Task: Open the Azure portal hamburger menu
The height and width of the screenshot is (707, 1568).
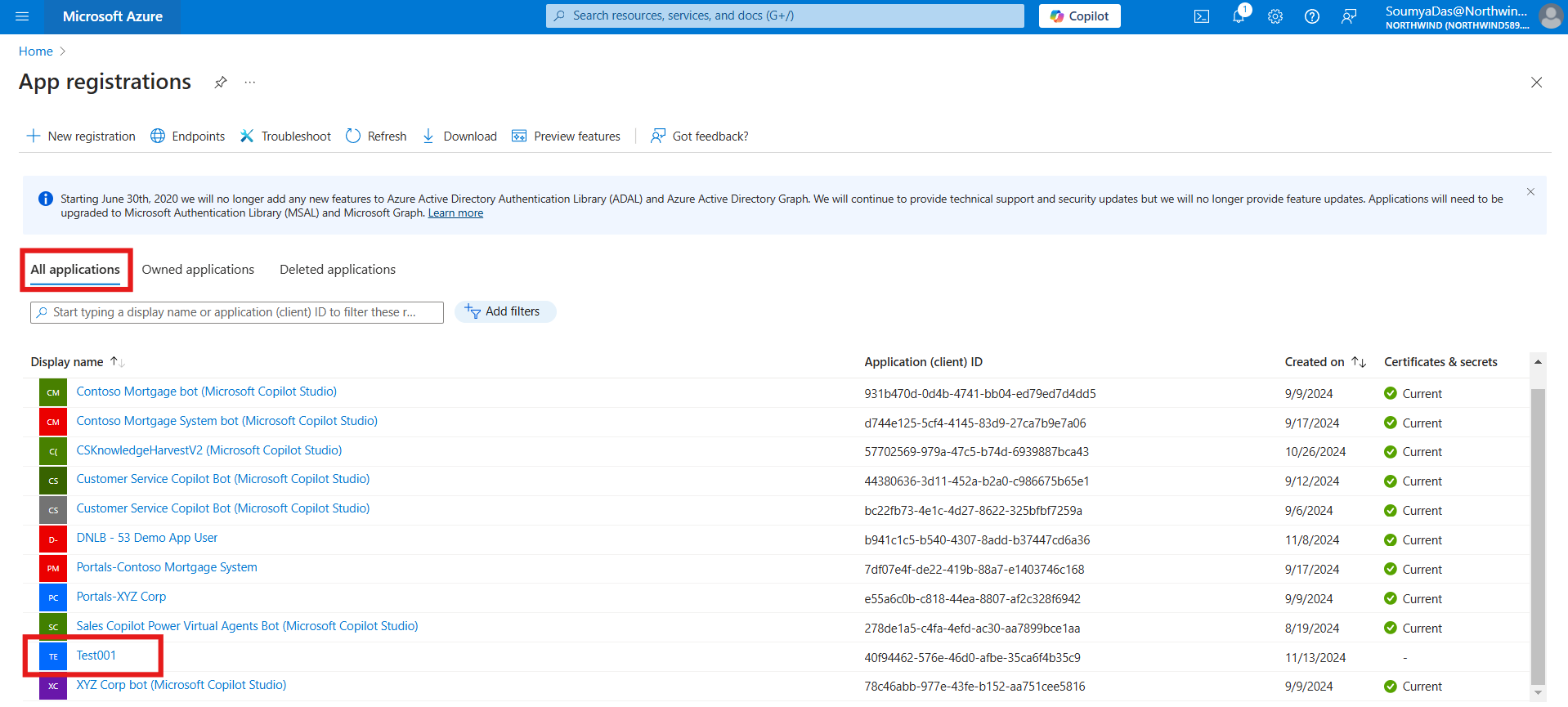Action: coord(22,16)
